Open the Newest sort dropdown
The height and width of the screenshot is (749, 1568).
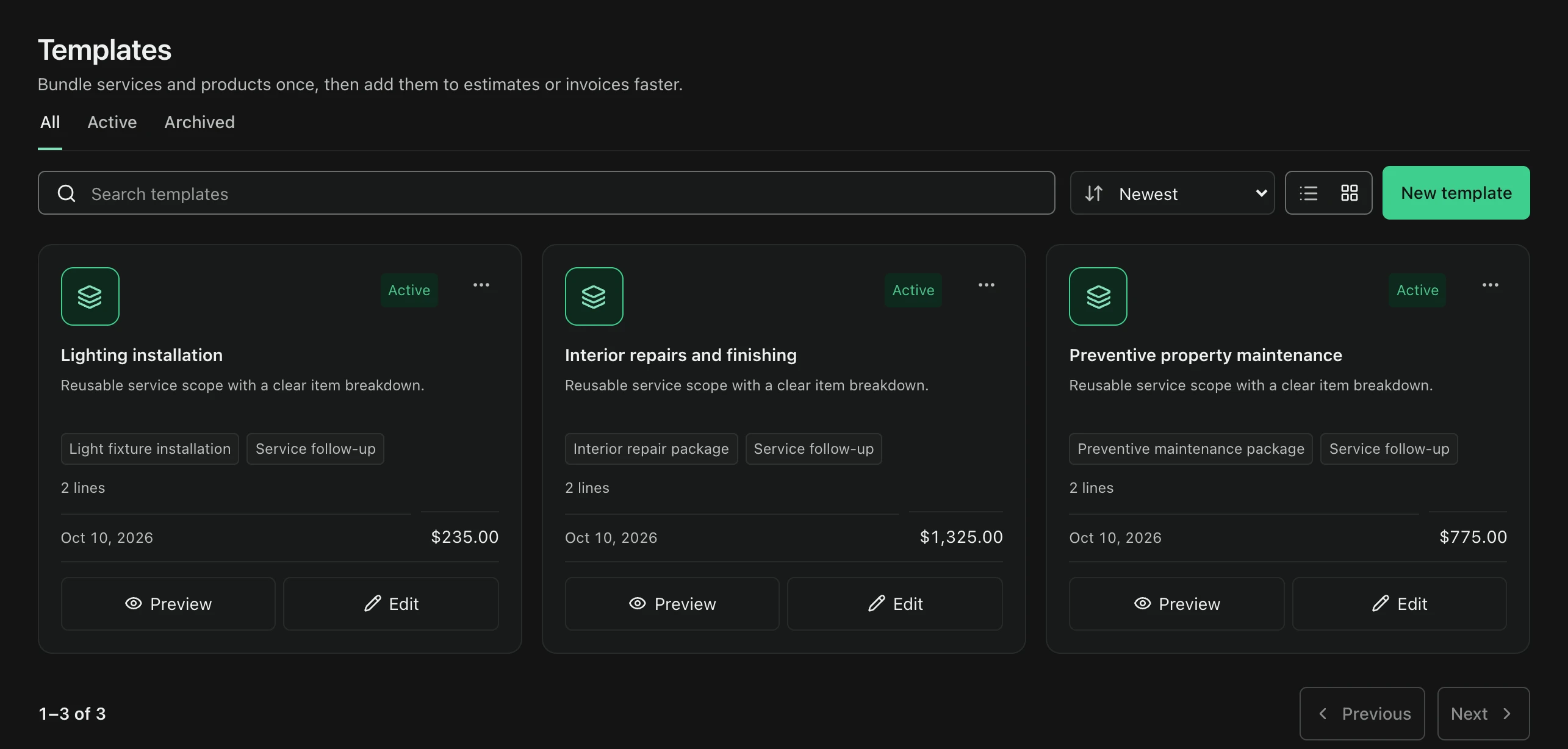(1173, 193)
